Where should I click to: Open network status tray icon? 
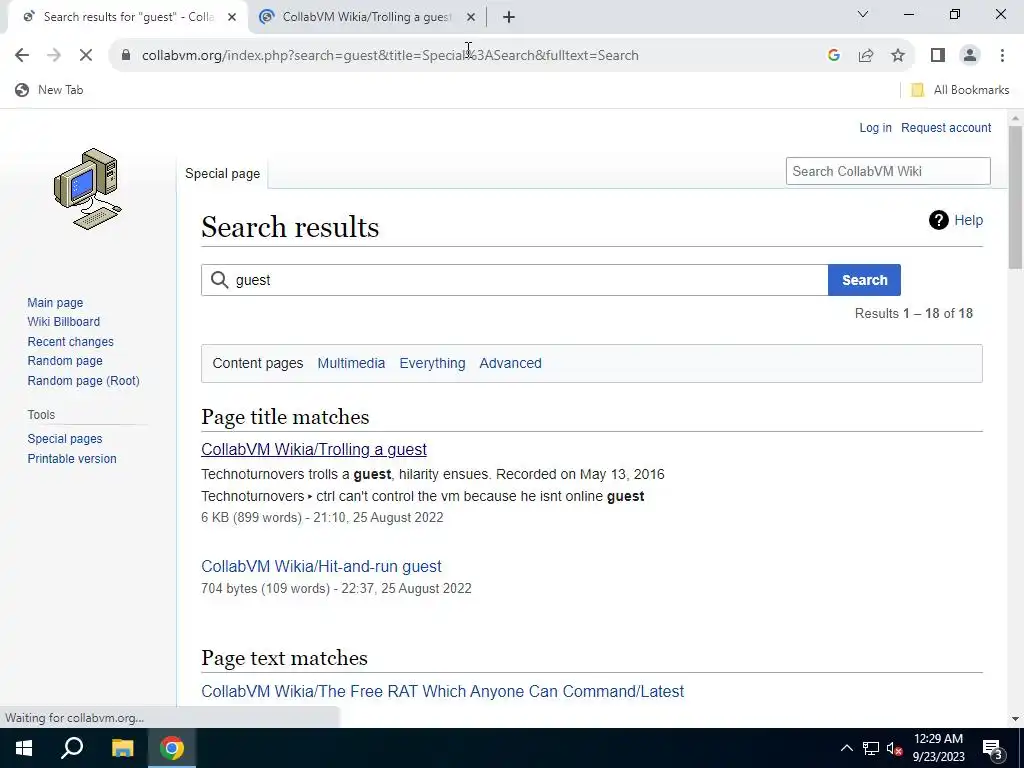point(871,748)
